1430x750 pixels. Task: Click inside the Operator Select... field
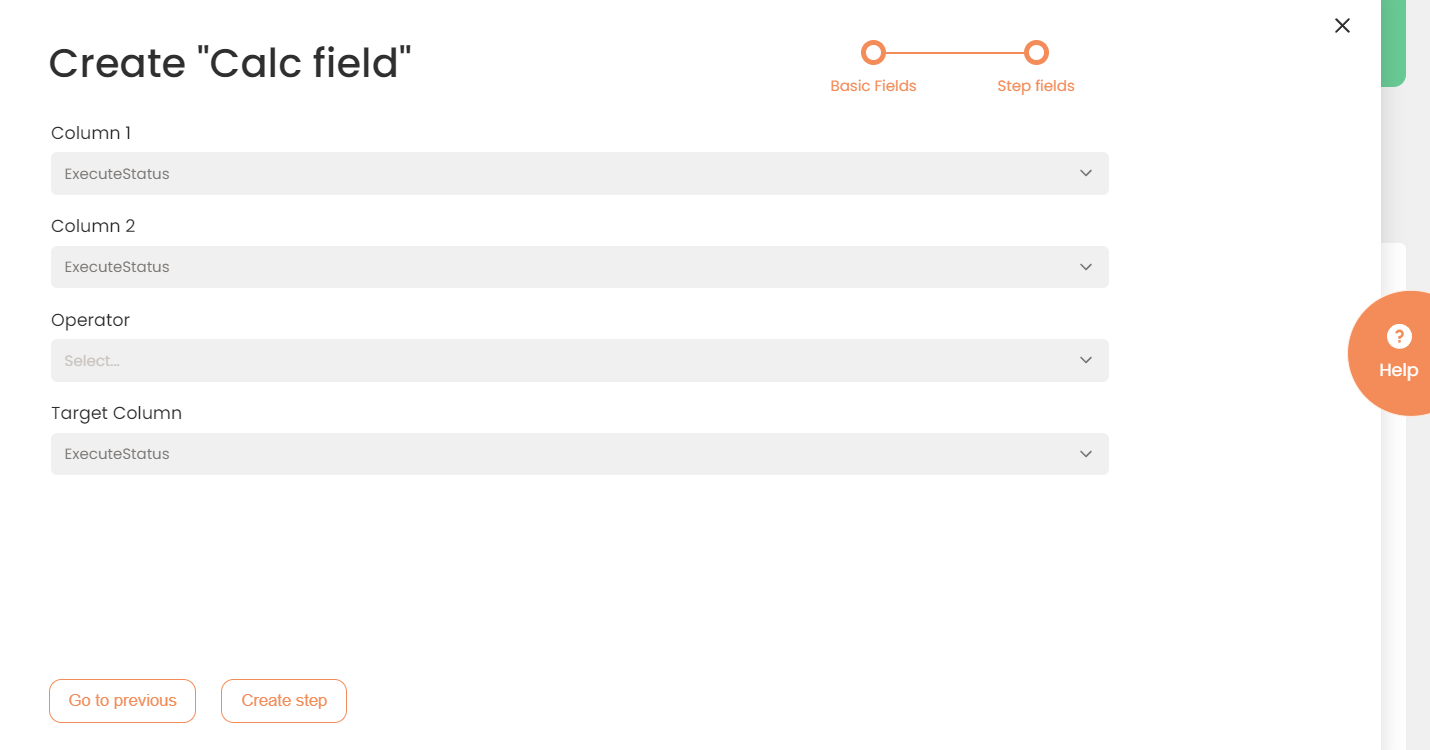pos(580,360)
